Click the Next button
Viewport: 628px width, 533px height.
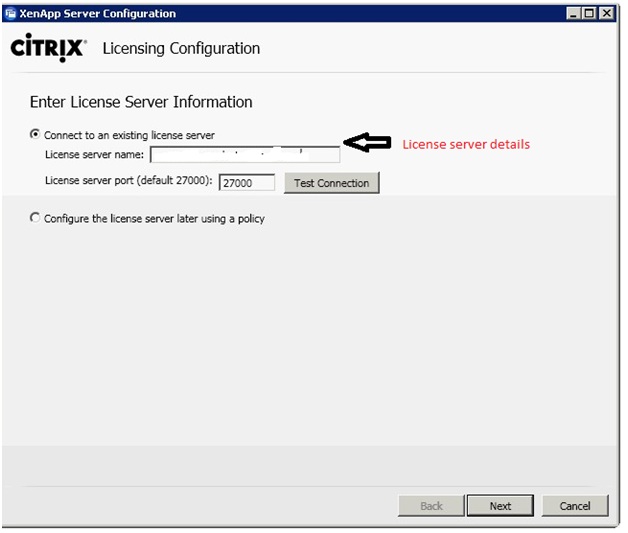point(500,506)
